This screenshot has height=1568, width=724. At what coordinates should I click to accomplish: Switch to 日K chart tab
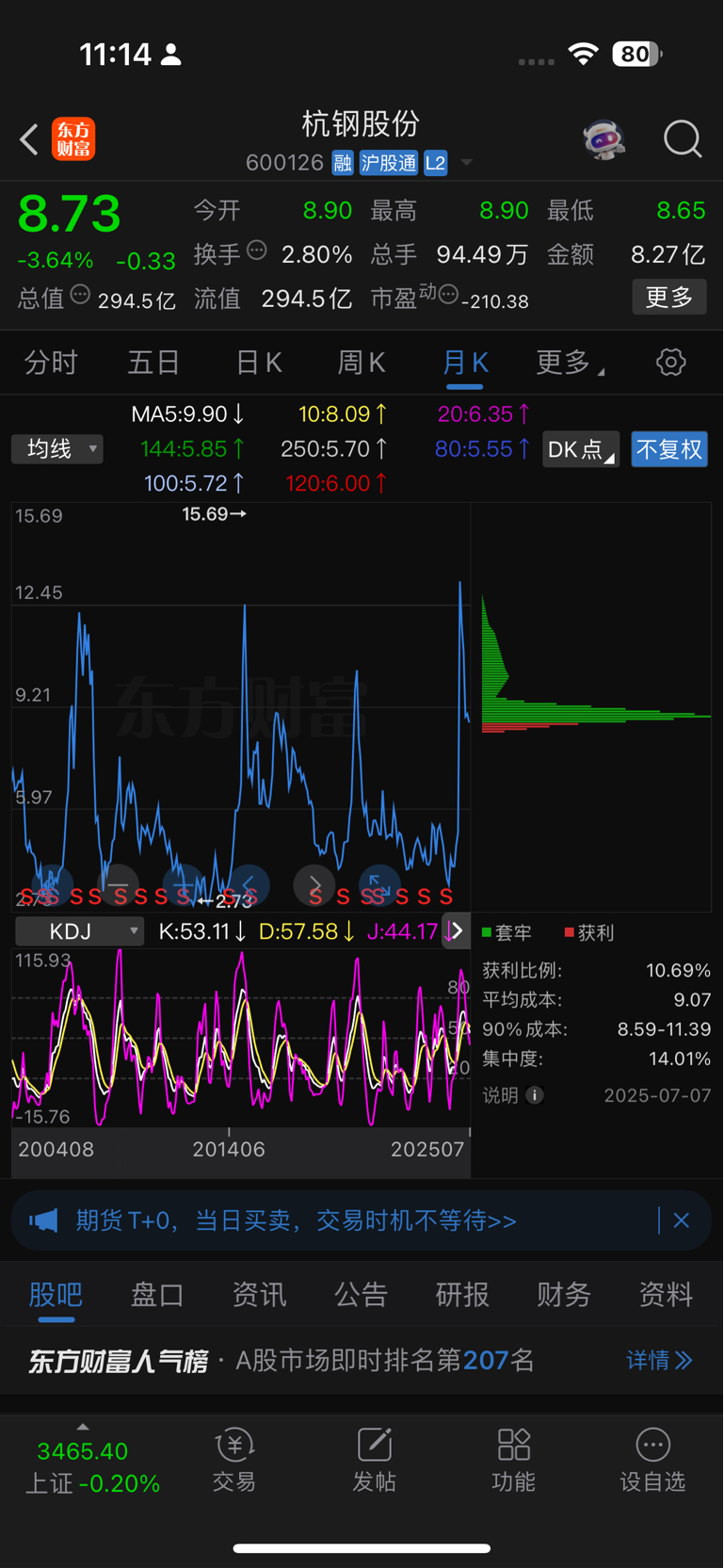(258, 363)
